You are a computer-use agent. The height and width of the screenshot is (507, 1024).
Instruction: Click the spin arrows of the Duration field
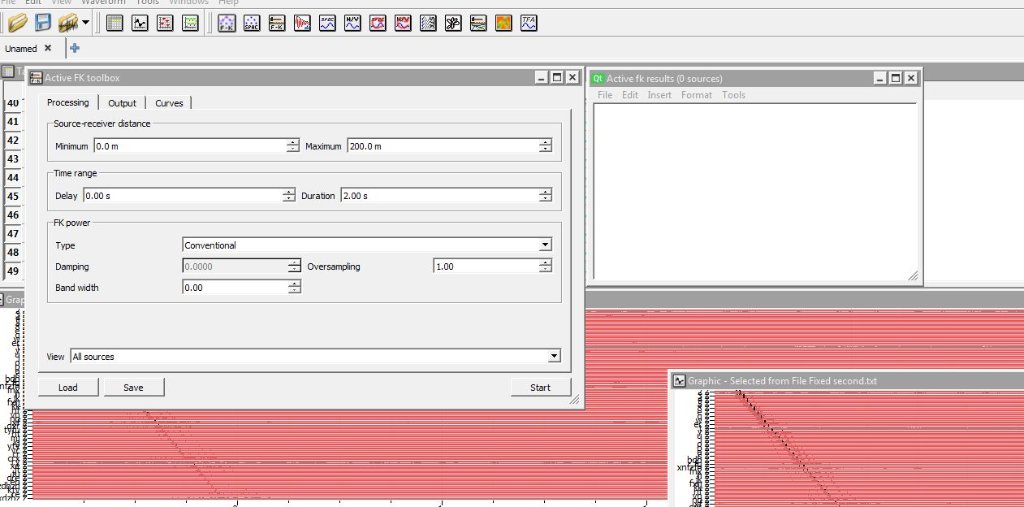coord(545,195)
